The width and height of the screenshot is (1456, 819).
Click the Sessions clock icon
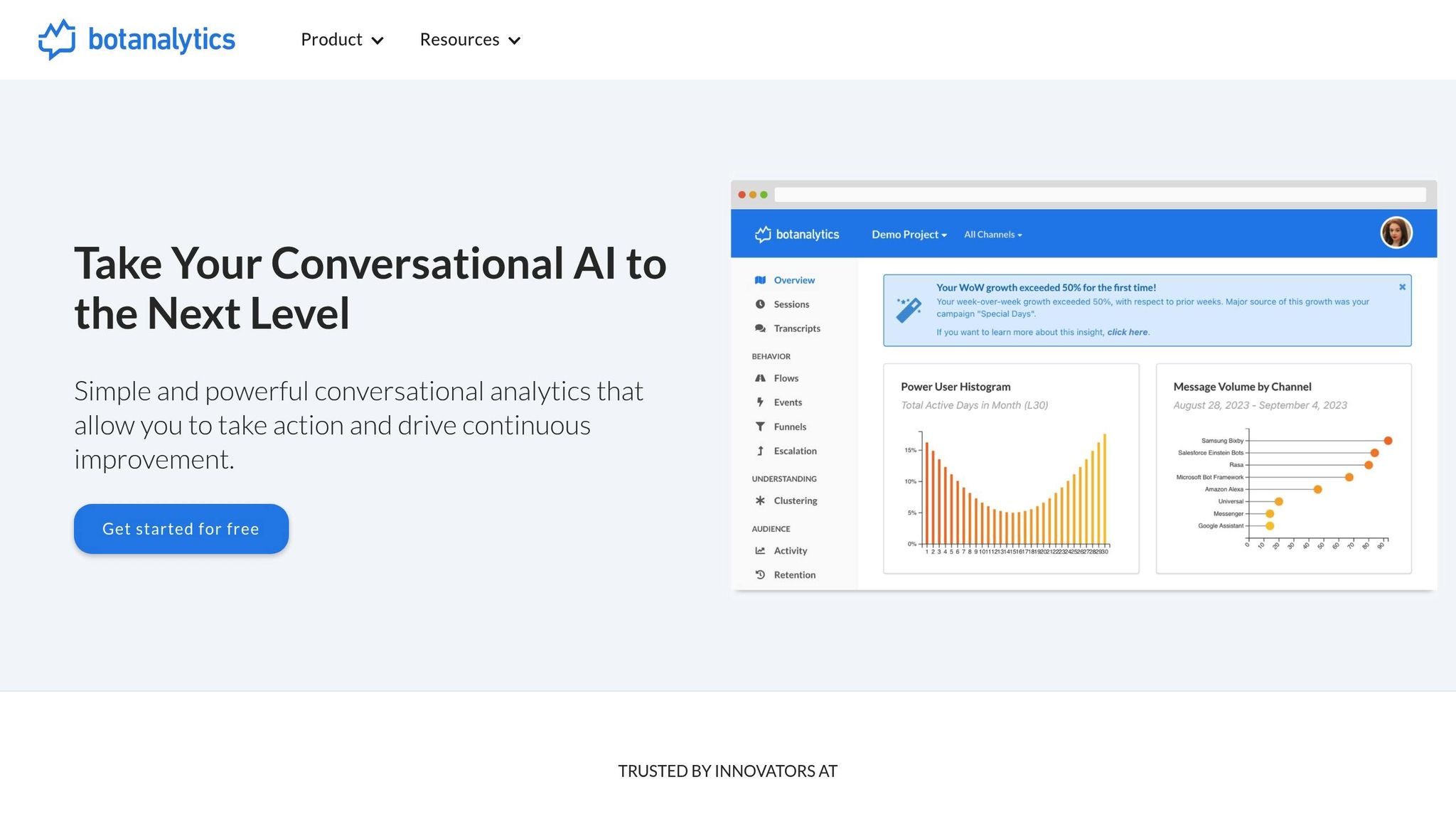[x=760, y=304]
